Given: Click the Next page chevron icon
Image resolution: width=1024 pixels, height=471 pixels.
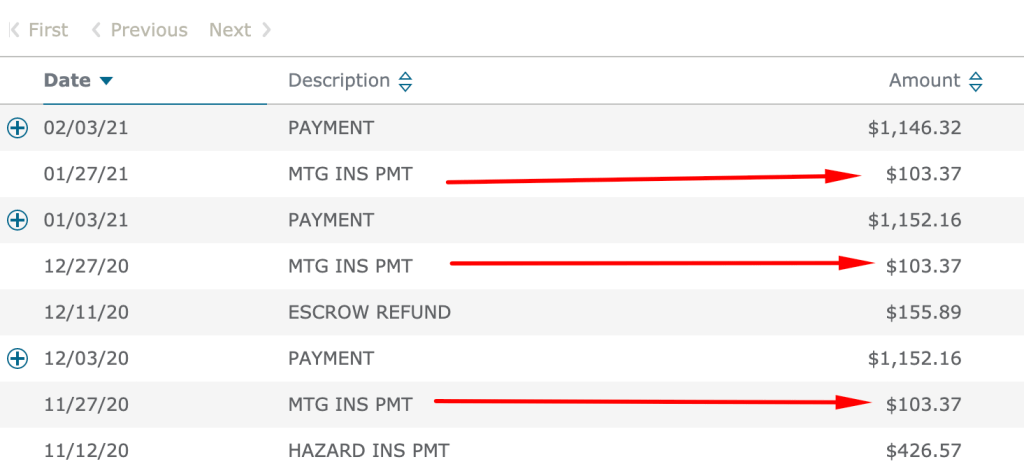Looking at the screenshot, I should pos(266,30).
